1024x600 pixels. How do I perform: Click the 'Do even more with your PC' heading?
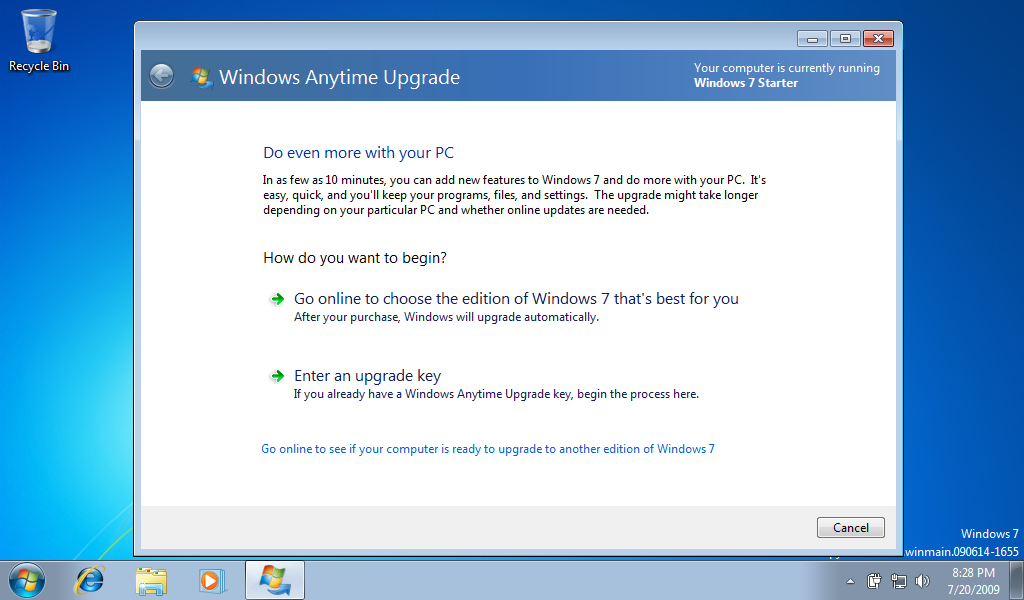(359, 153)
